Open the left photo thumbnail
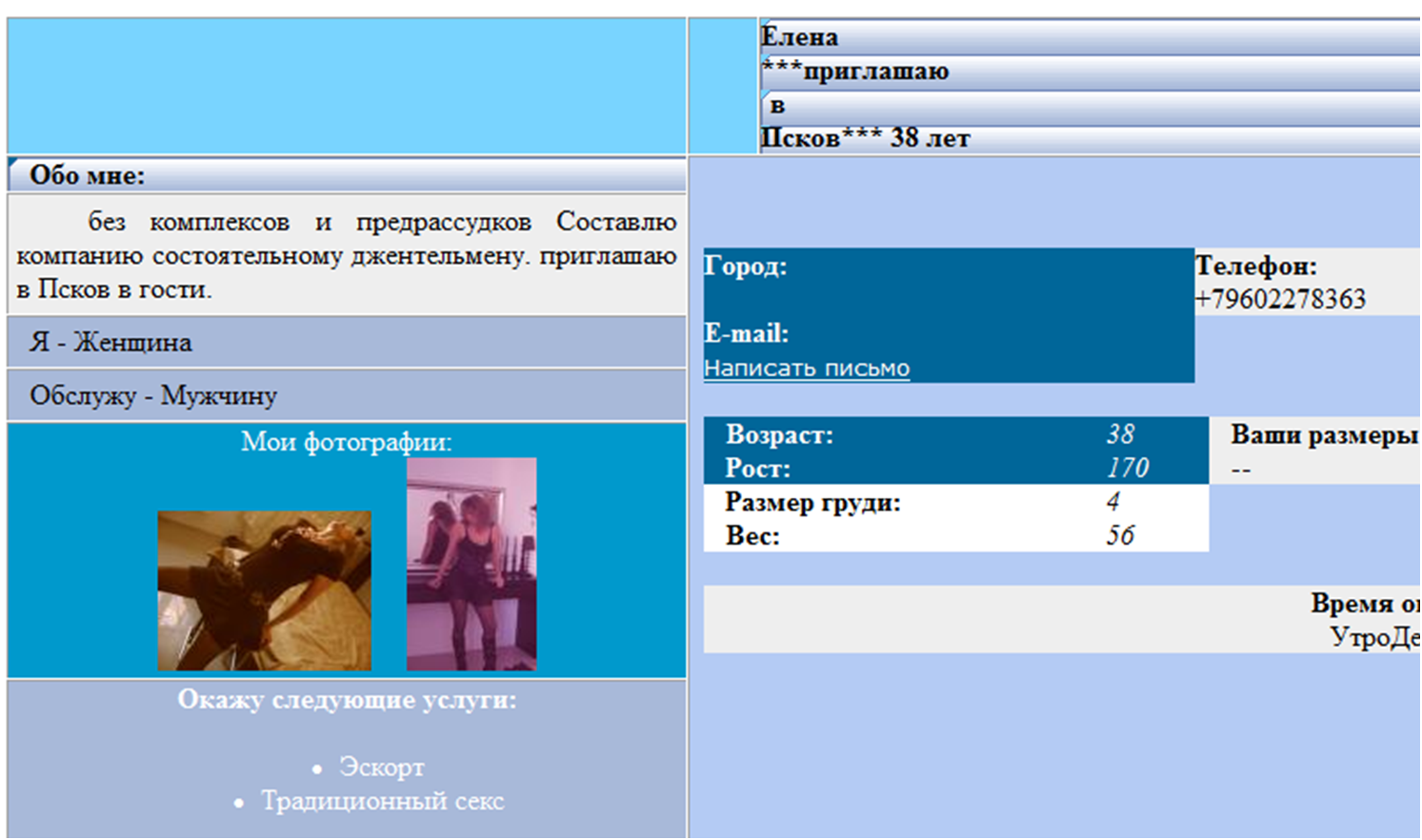Image resolution: width=1422 pixels, height=840 pixels. point(264,590)
